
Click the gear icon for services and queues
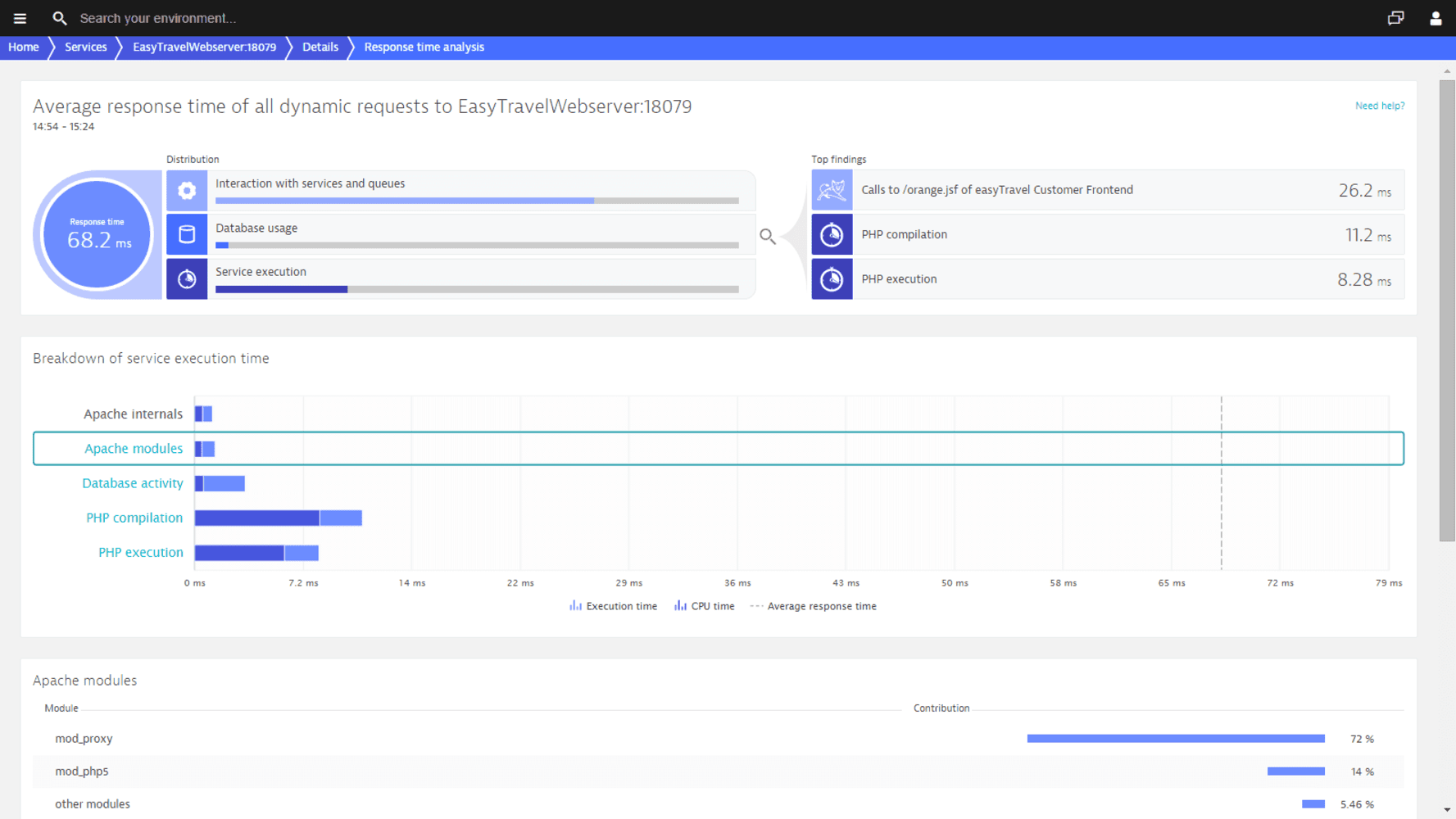pyautogui.click(x=187, y=191)
